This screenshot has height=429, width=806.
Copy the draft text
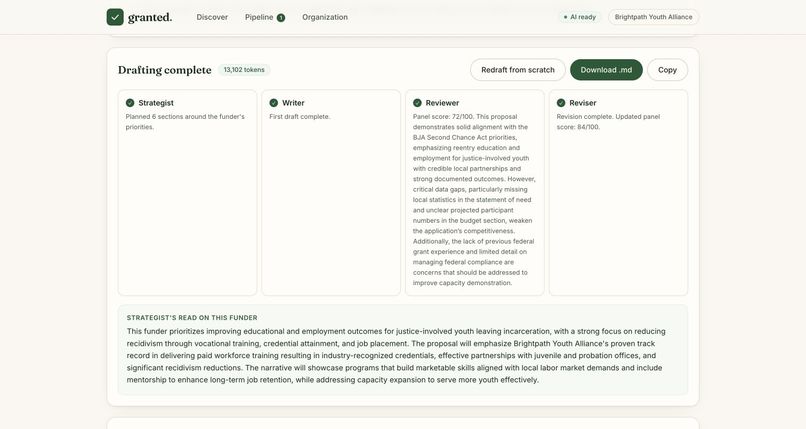[667, 70]
